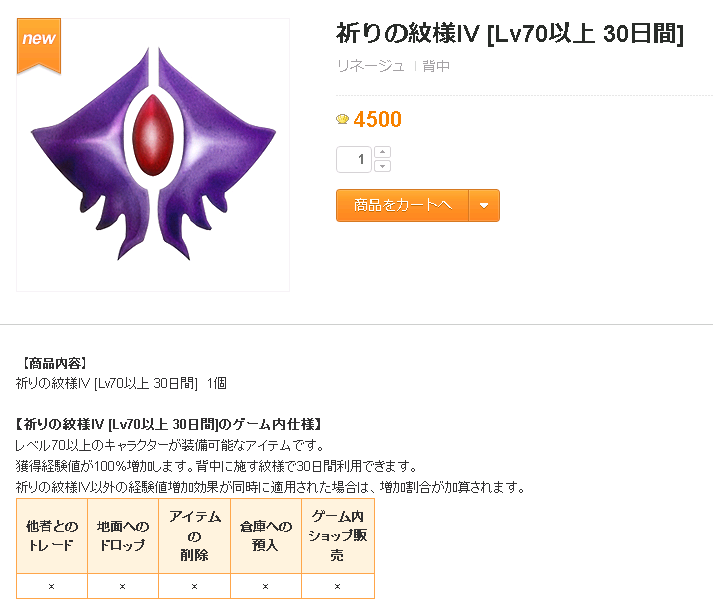Screen dimensions: 713x611
Task: Click the × under 他者とのトレード
Action: point(51,586)
